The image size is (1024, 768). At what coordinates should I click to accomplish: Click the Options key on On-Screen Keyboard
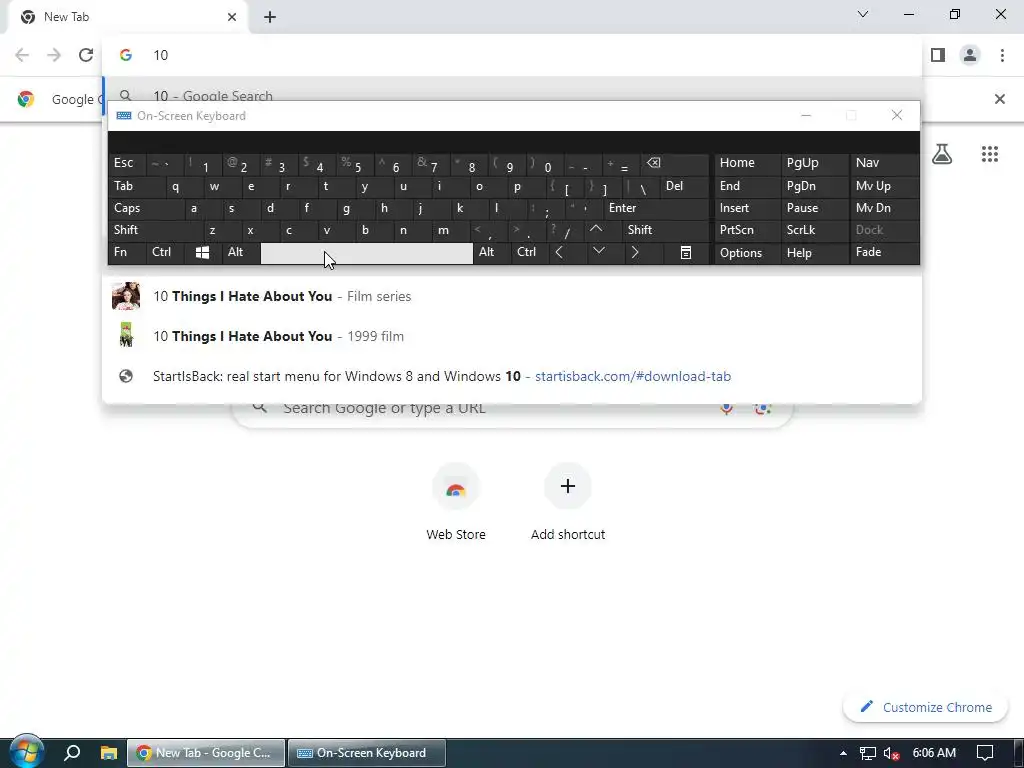[x=747, y=253]
